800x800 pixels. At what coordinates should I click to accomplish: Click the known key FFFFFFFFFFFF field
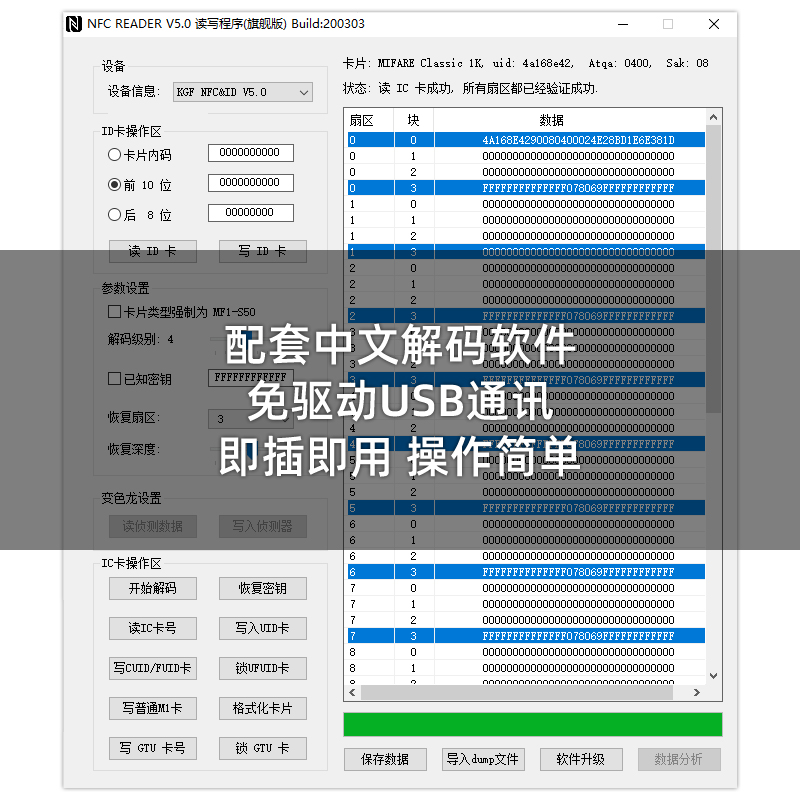coord(251,378)
